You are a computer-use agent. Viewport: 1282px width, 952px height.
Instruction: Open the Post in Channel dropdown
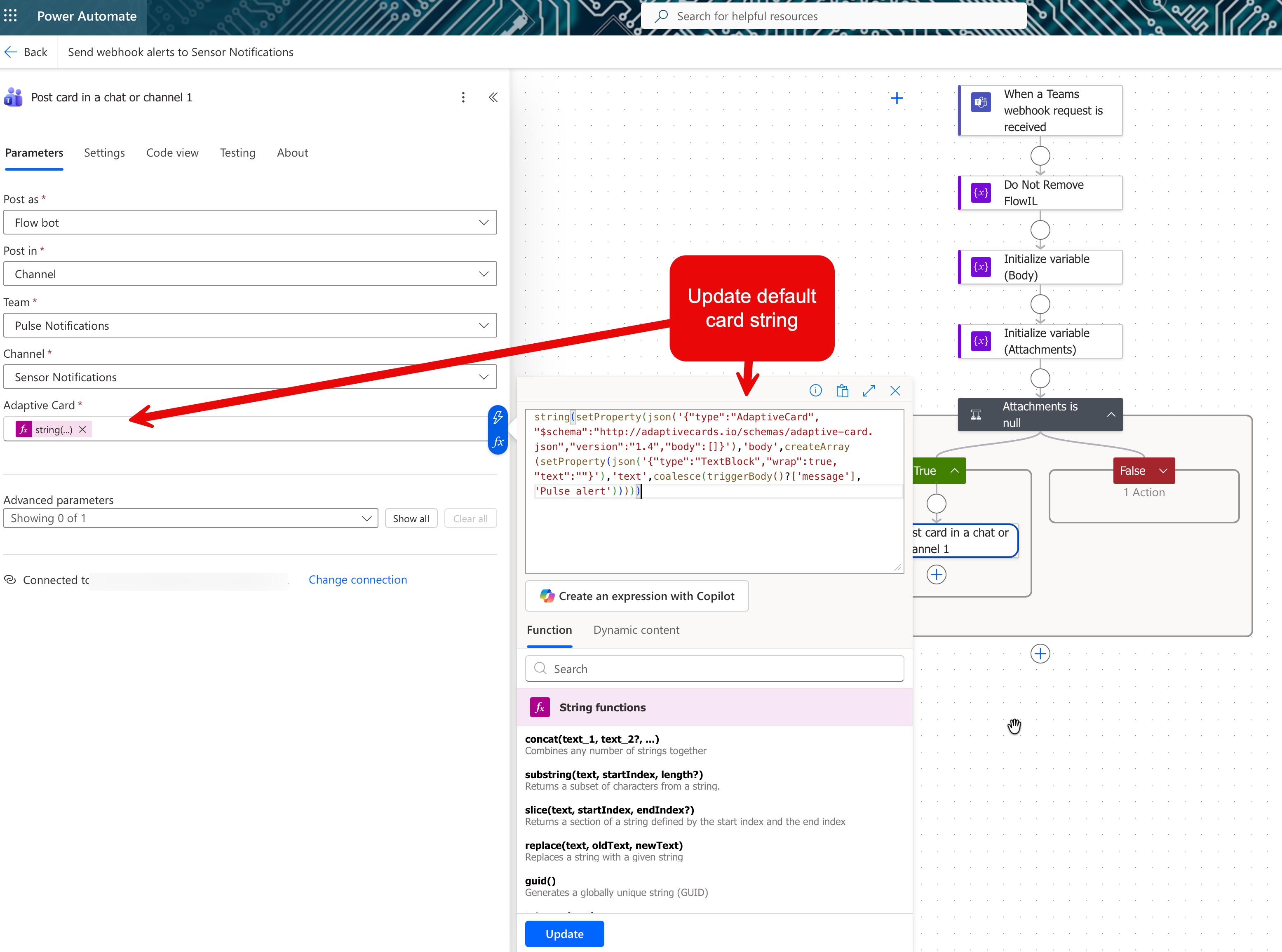(x=250, y=274)
